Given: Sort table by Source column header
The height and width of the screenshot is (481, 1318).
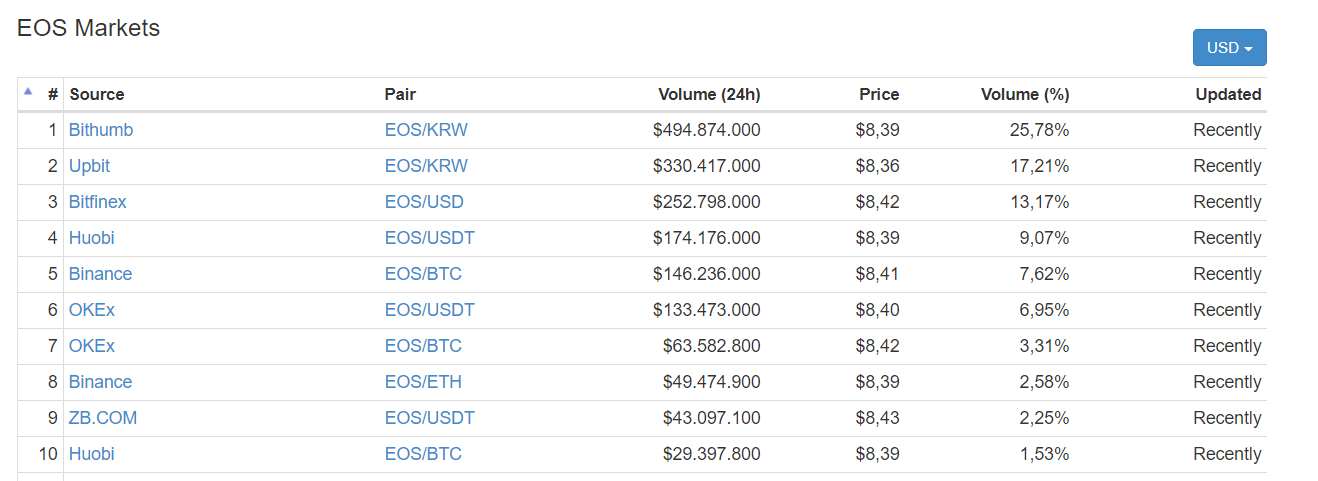Looking at the screenshot, I should tap(97, 94).
